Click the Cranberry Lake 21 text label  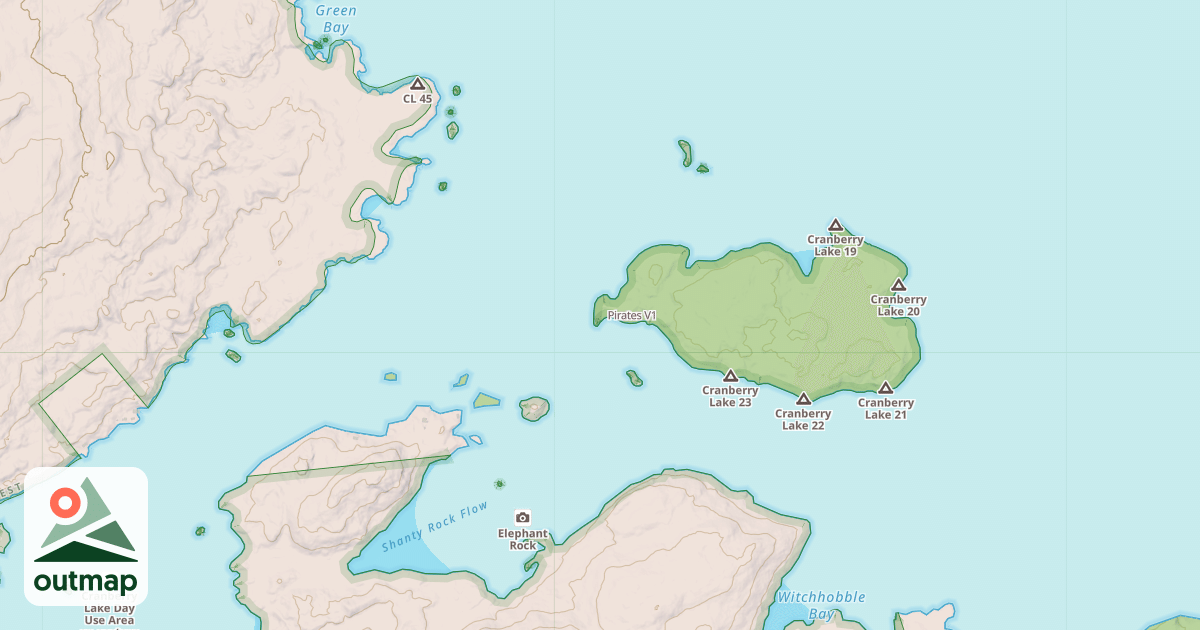pos(886,409)
